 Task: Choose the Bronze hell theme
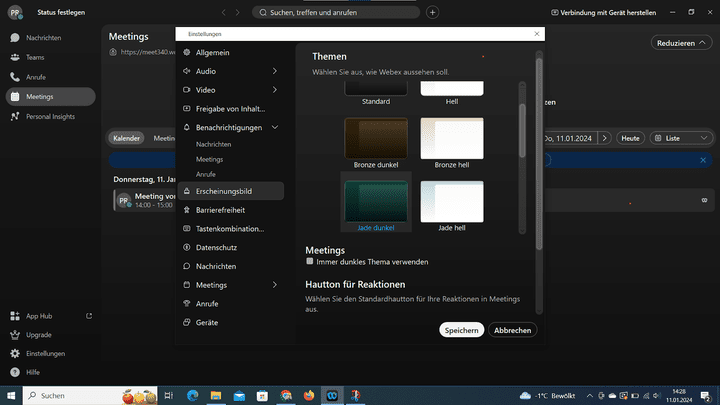452,138
